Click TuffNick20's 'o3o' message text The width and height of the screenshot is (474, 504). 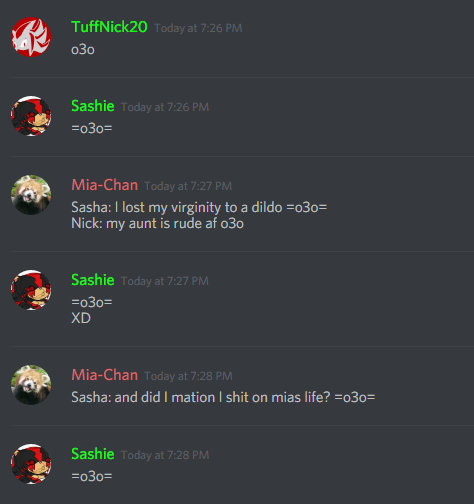tap(83, 50)
